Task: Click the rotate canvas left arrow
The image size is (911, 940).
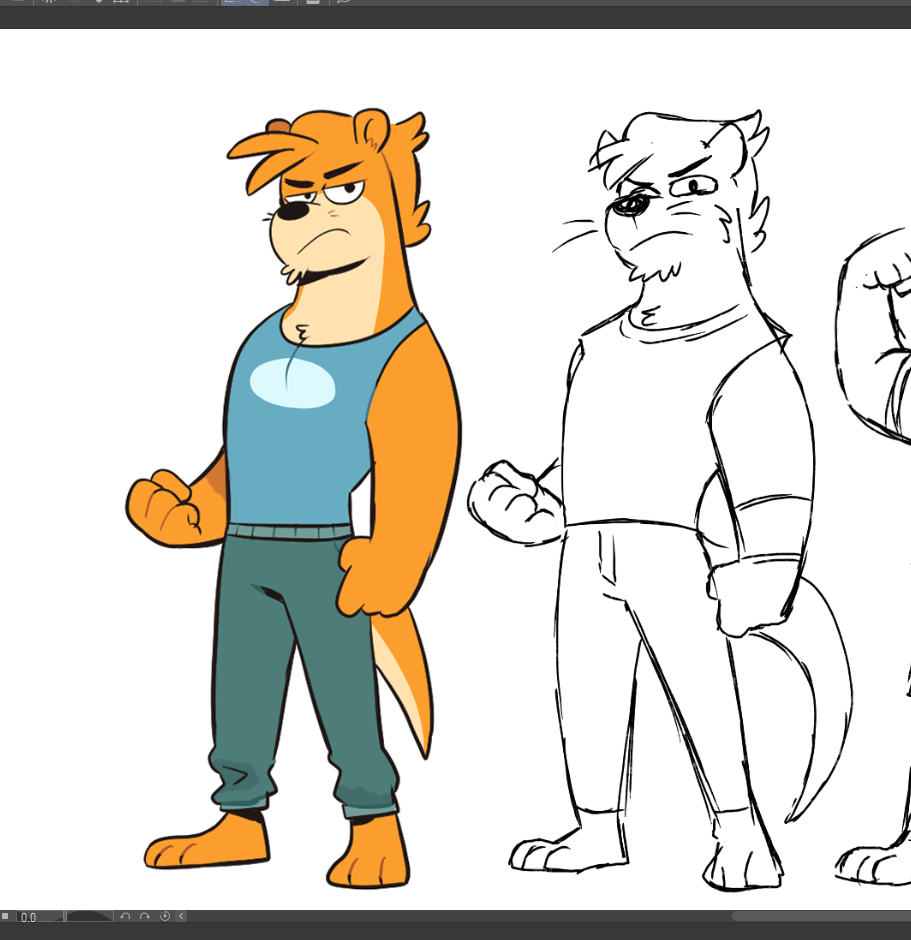Action: point(125,916)
